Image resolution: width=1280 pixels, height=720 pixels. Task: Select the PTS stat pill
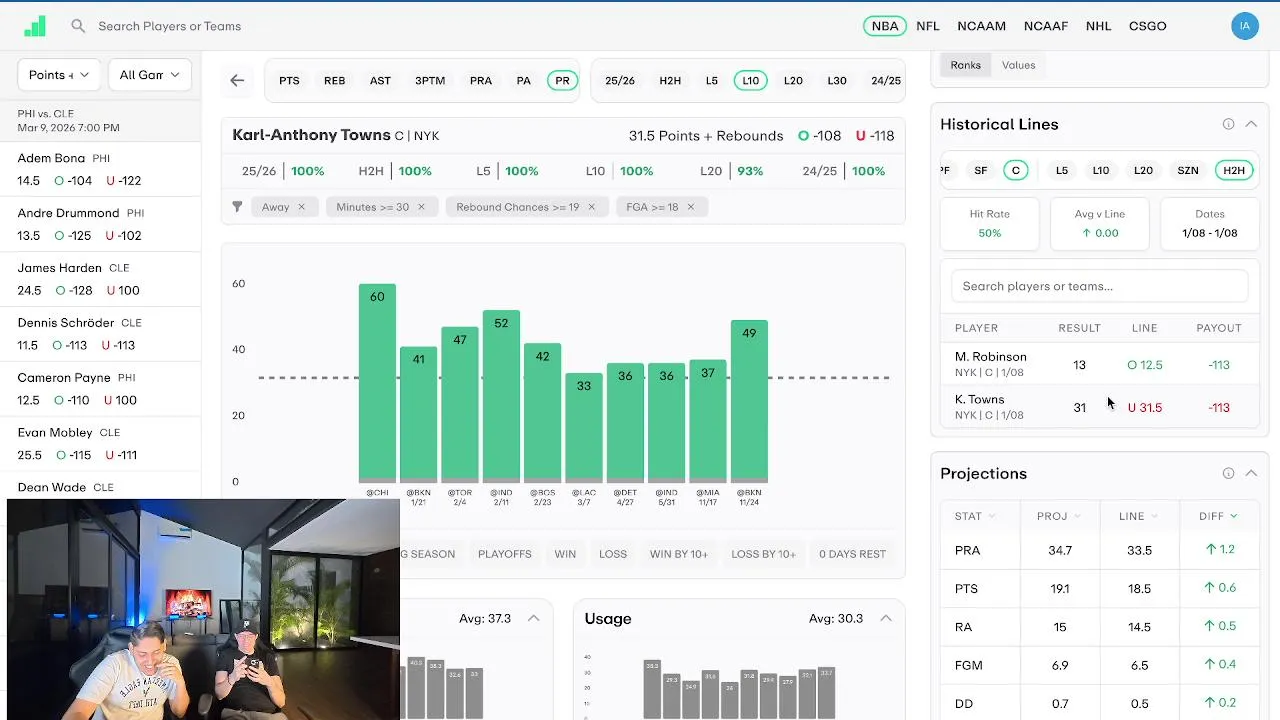(289, 81)
